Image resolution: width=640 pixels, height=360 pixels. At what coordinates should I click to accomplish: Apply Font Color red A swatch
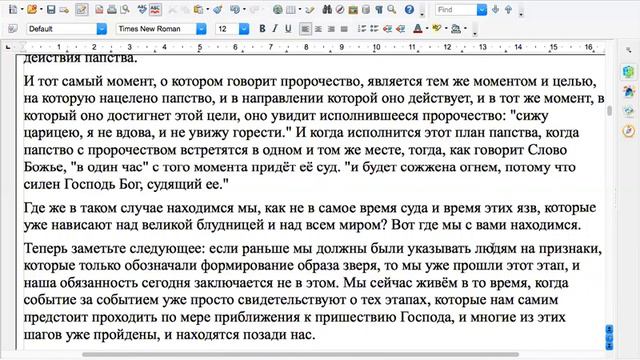click(x=418, y=29)
